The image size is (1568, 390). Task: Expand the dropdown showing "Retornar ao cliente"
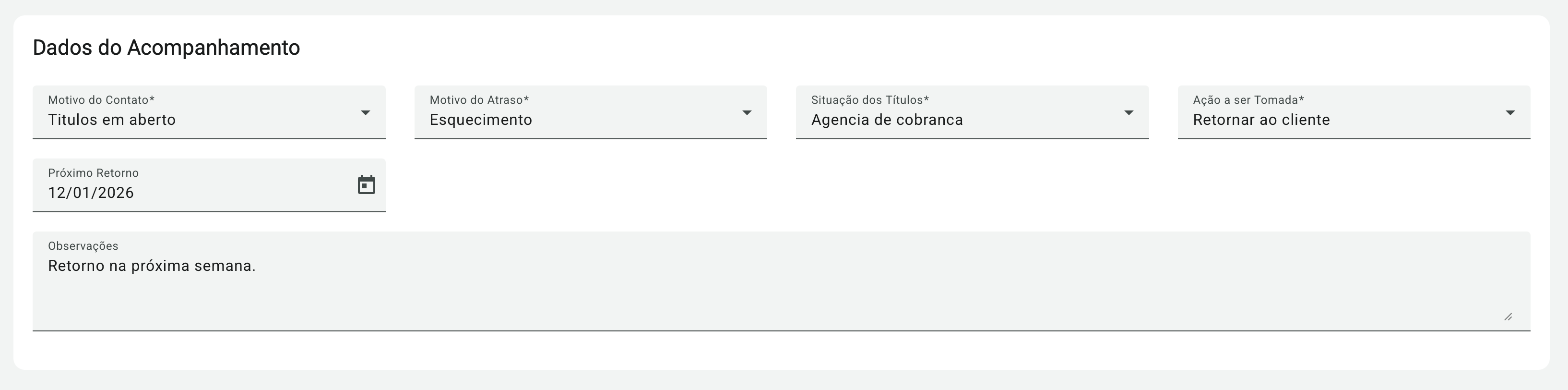pos(1261,120)
